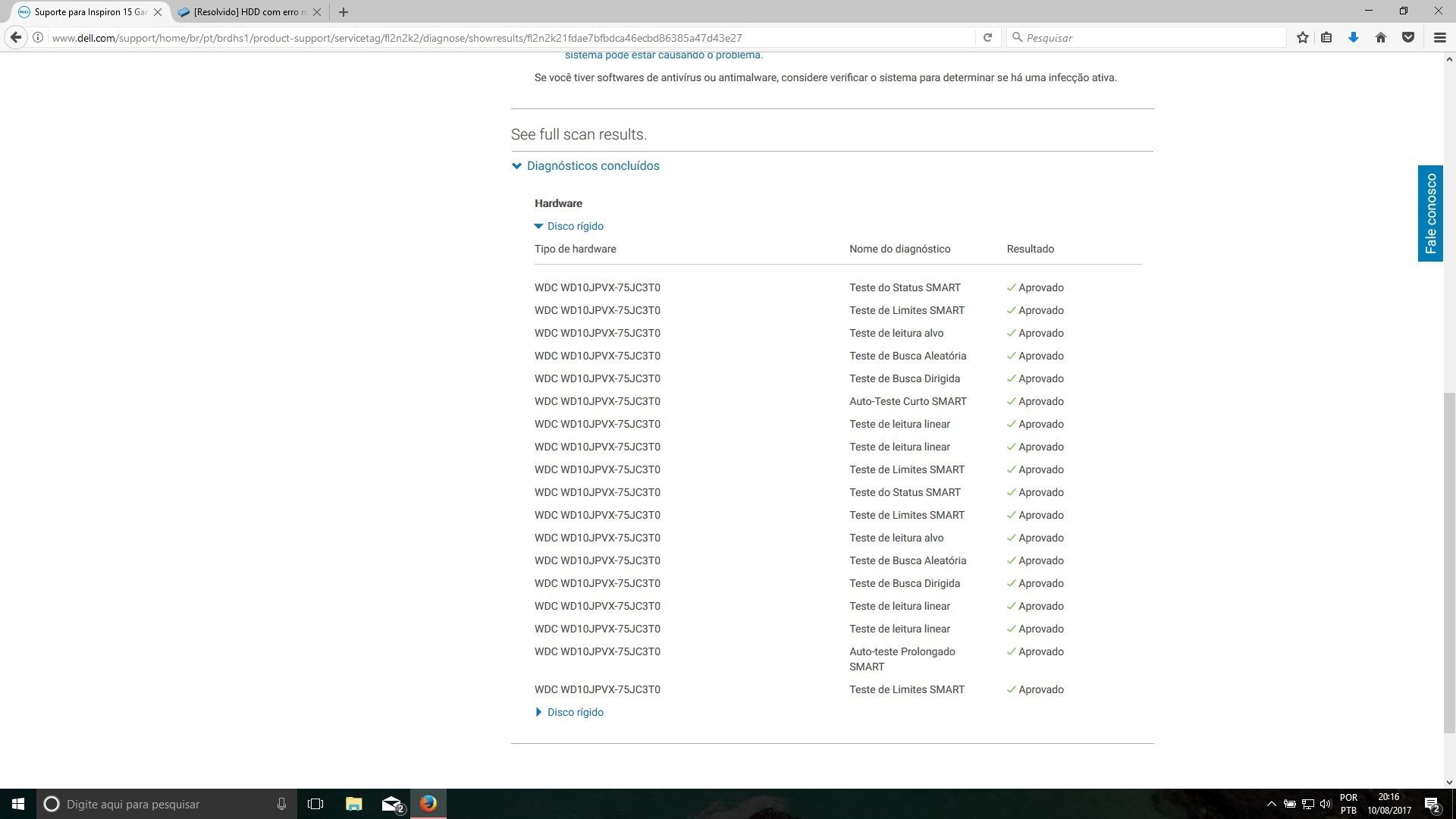Click the Nome do diagnóstico column header
Screen dimensions: 1456x819
click(899, 249)
